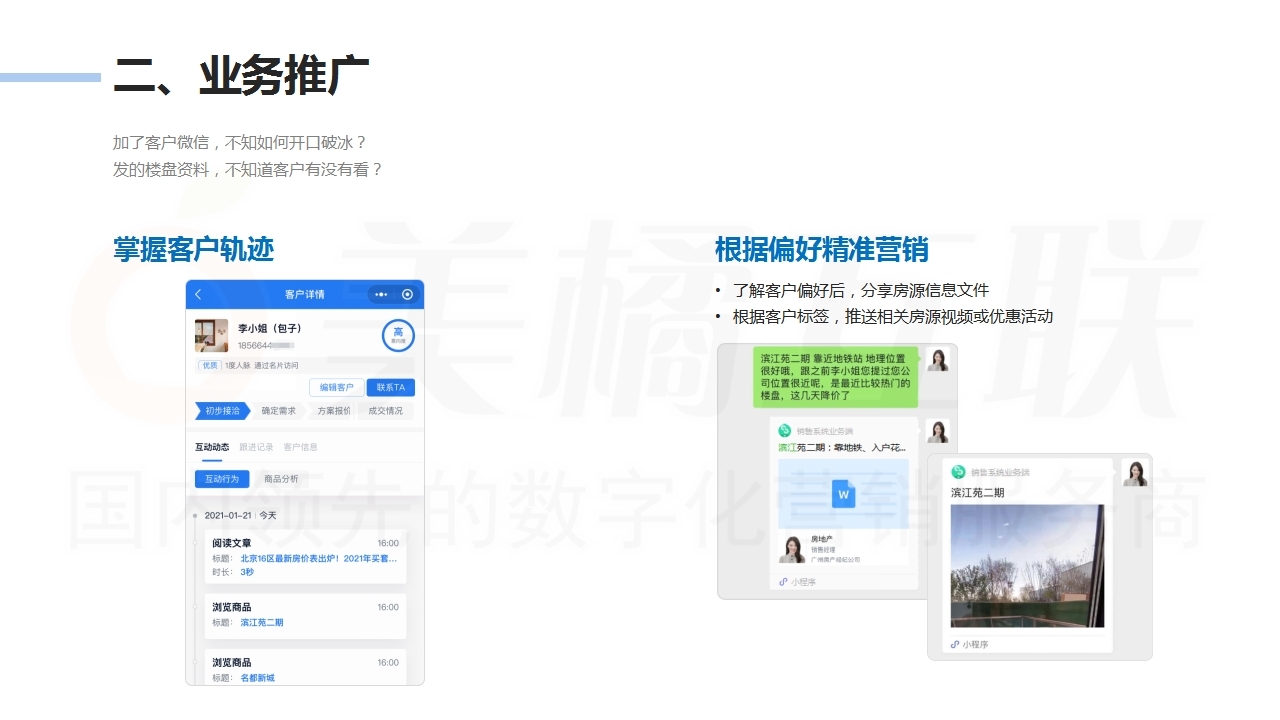Select the 成交情况 stage step

click(385, 411)
